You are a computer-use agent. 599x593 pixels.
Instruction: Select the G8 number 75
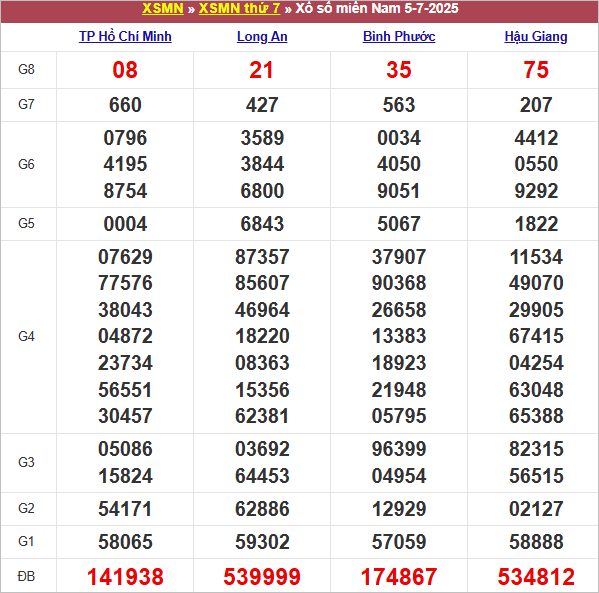pos(536,70)
